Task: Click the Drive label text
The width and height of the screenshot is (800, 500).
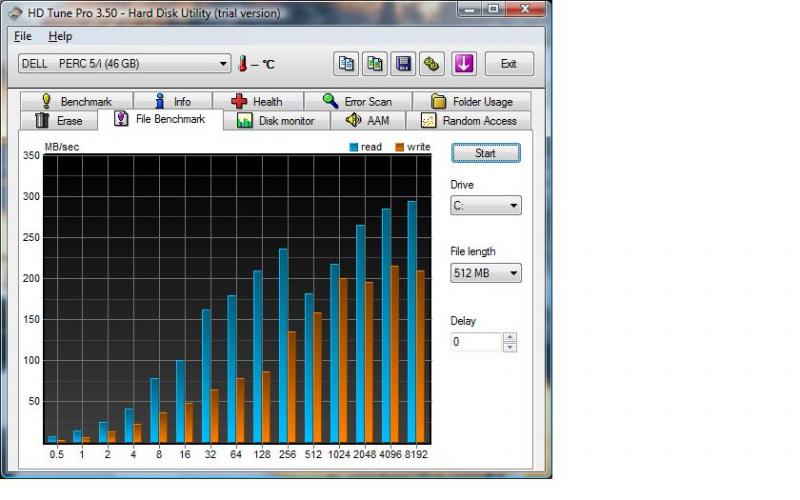Action: [x=462, y=185]
